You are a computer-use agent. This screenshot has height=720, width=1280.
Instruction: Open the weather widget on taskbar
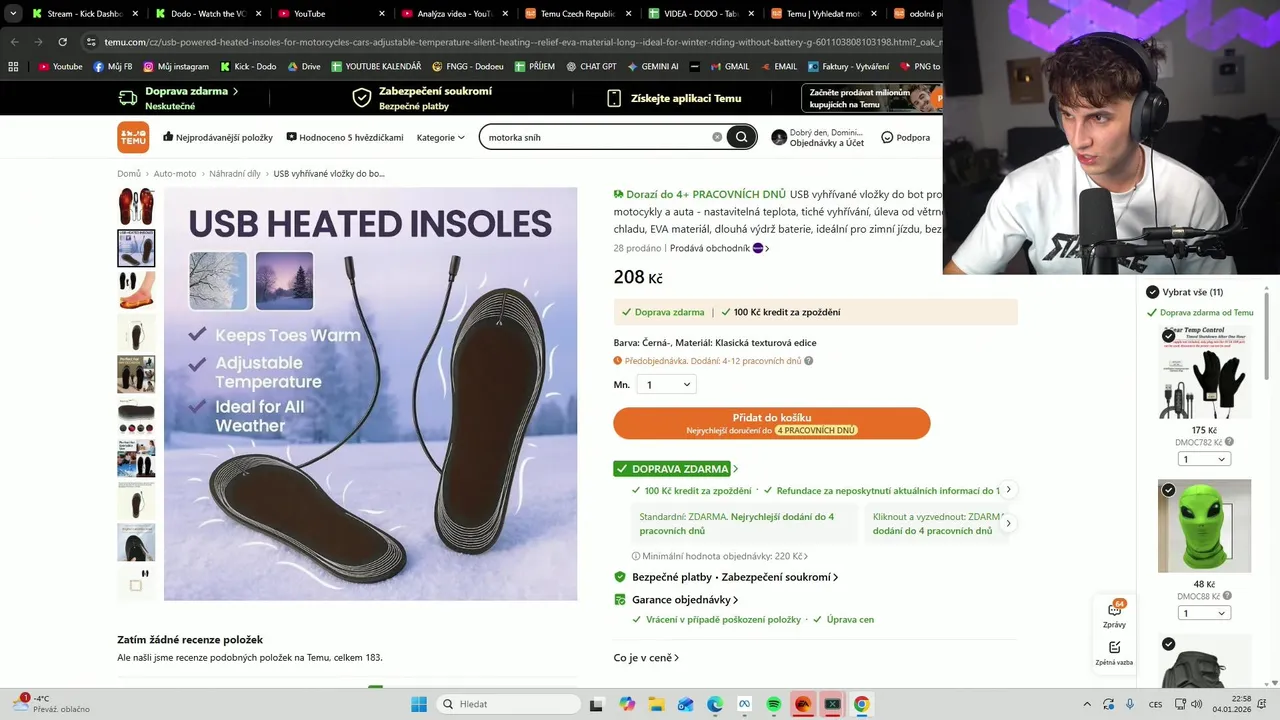click(x=50, y=704)
